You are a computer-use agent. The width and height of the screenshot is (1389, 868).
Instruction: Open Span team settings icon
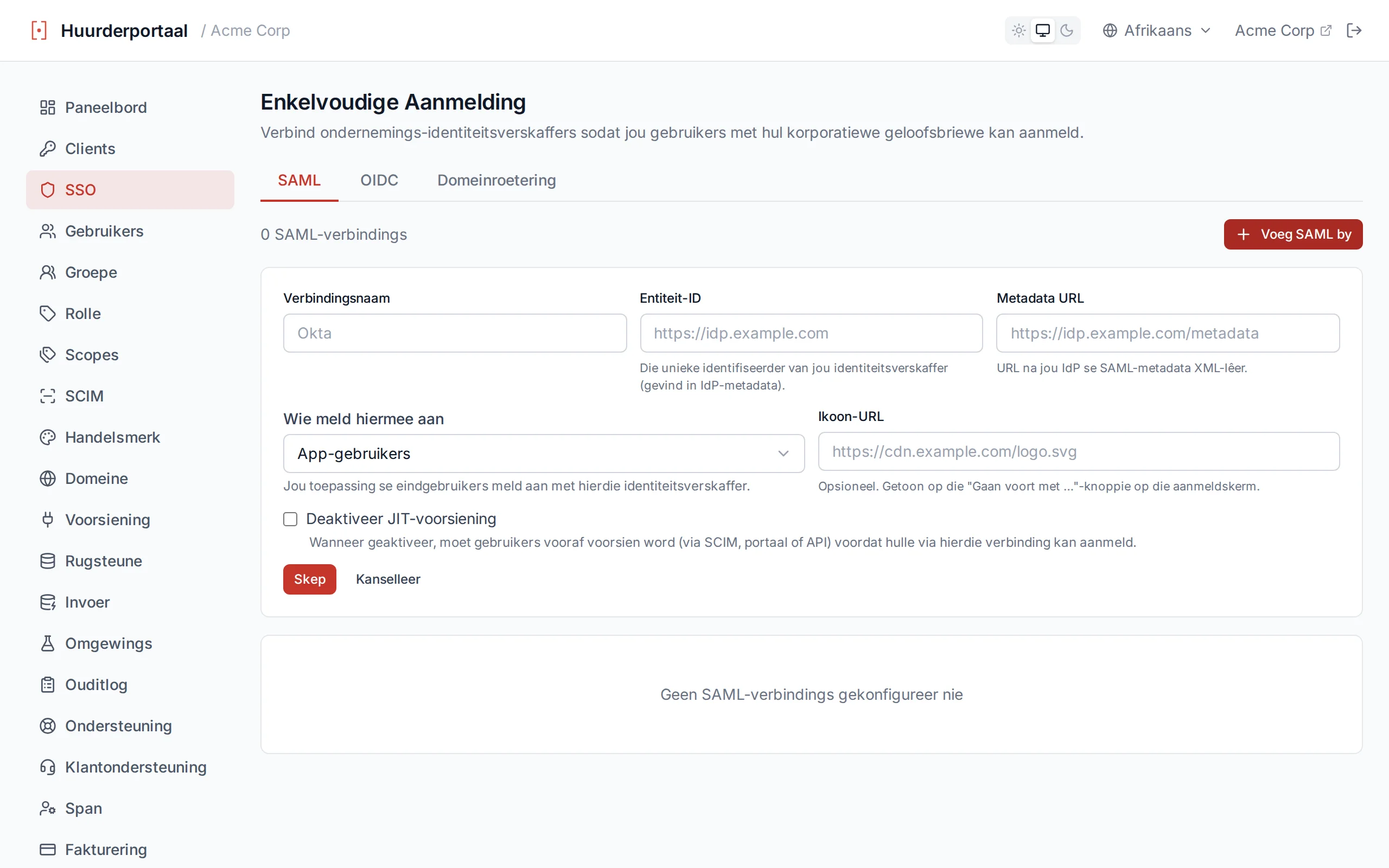[x=48, y=808]
